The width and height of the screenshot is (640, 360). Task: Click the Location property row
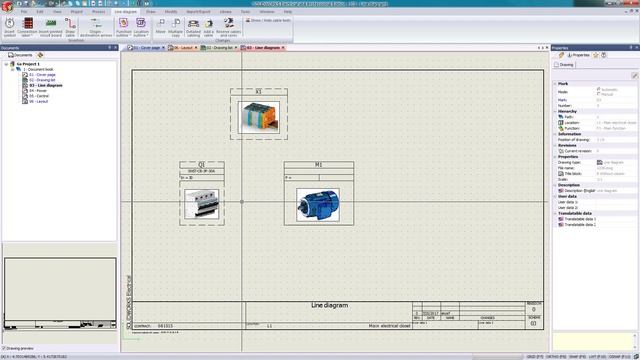597,122
